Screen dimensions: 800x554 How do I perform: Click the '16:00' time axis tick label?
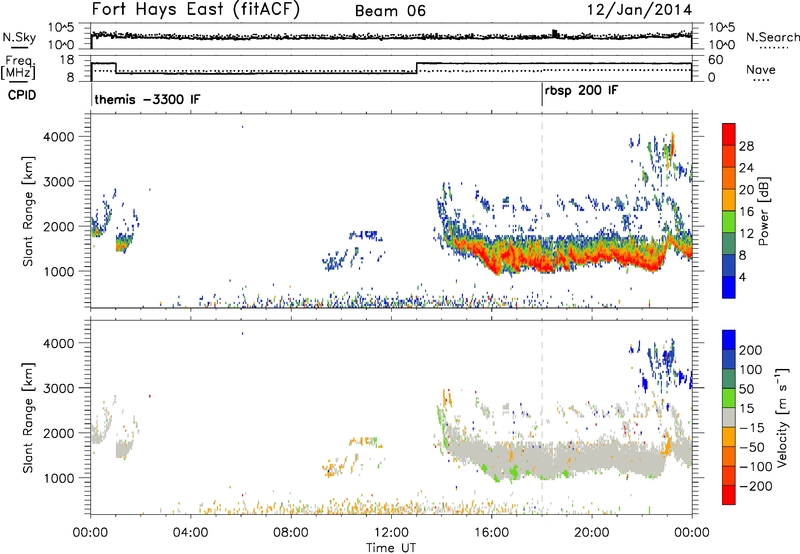pos(491,533)
